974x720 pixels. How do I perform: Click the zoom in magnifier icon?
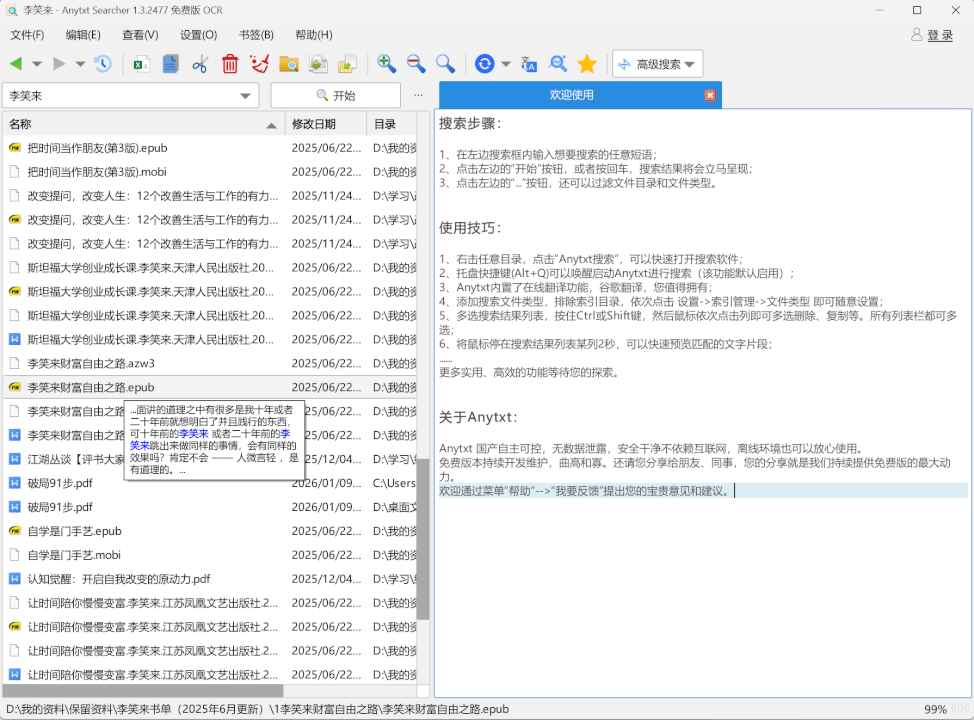pos(386,63)
